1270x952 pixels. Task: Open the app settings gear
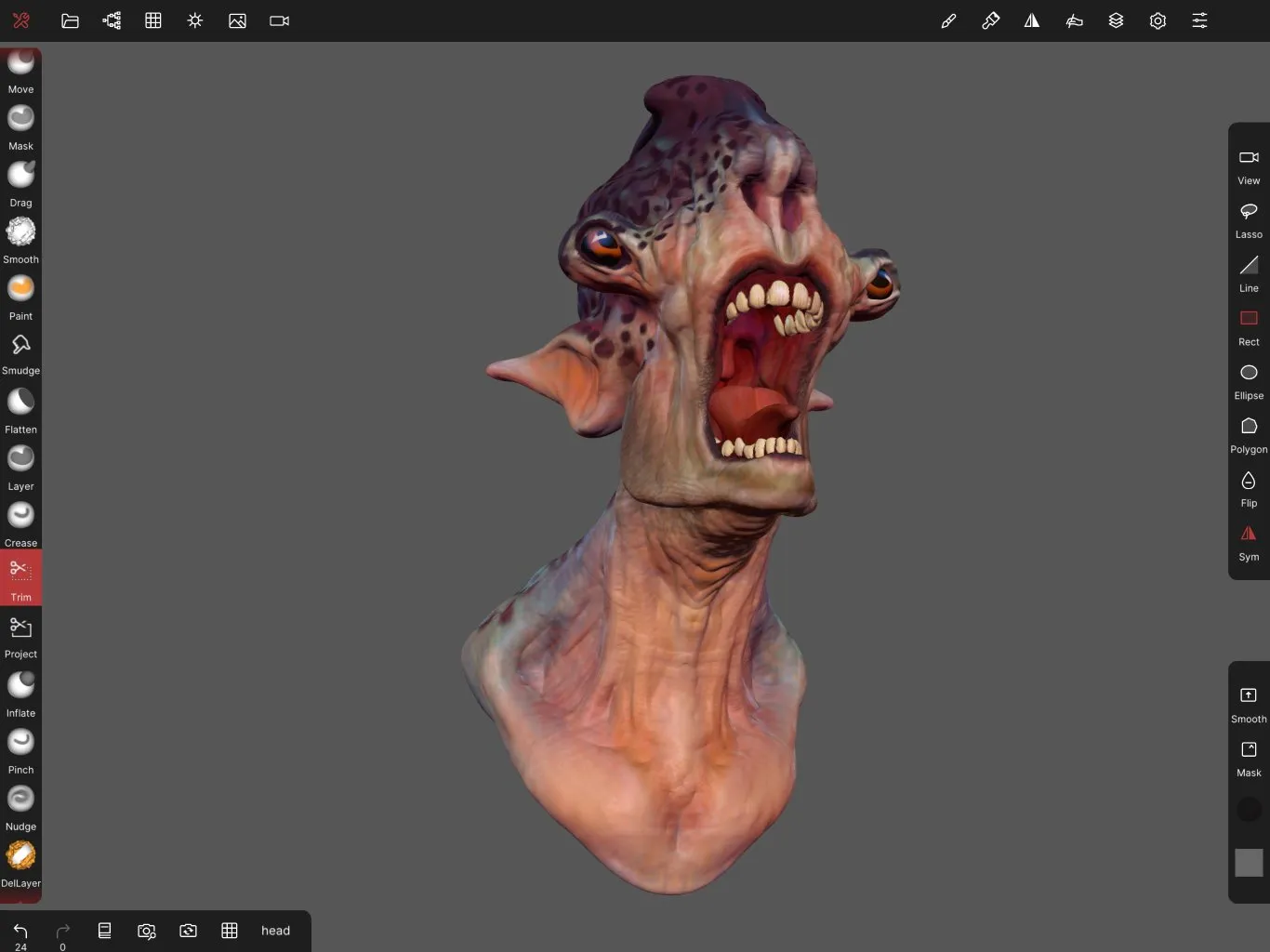point(1158,20)
